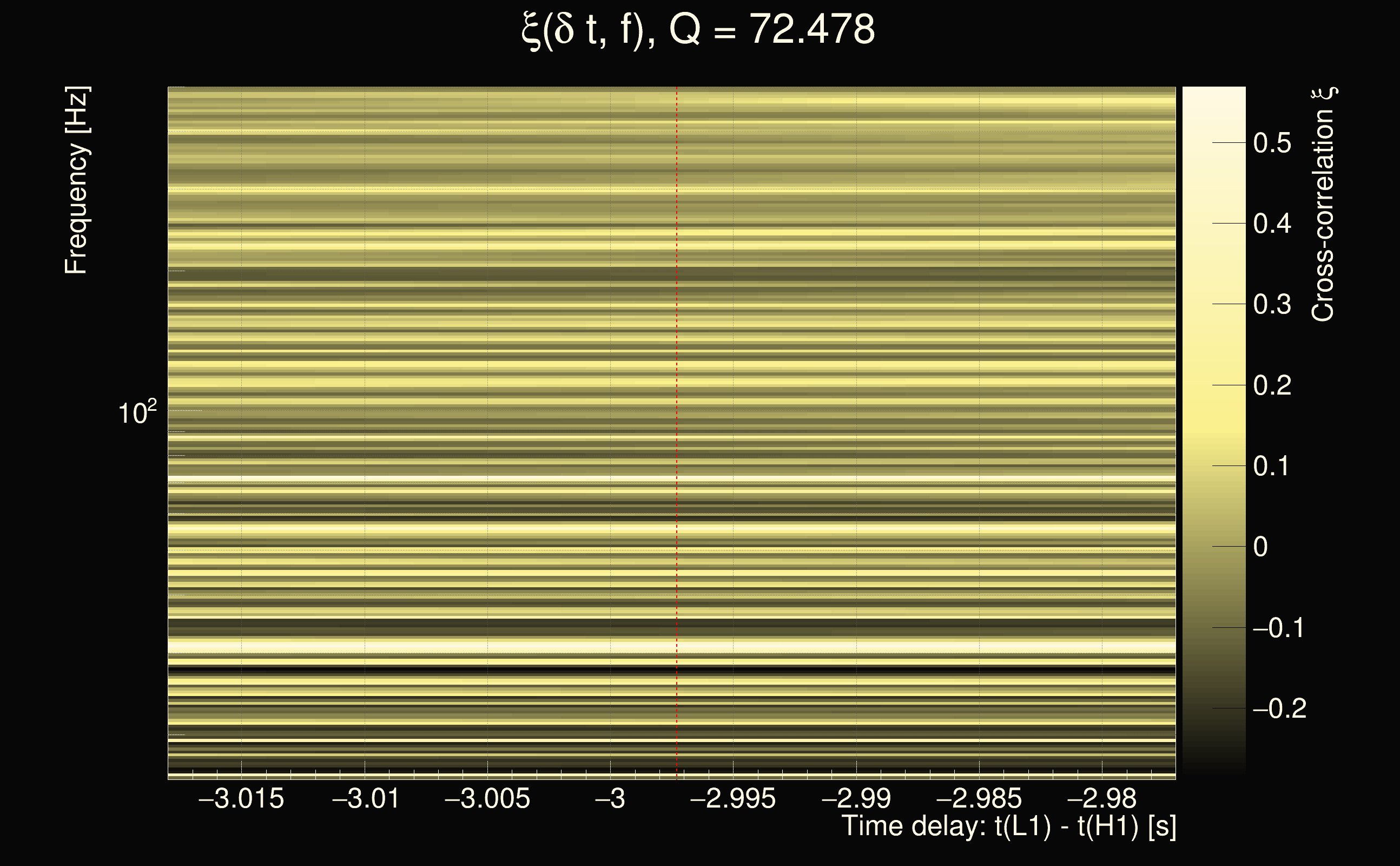Click the plot title showing Q = 72.478
Viewport: 1400px width, 866px height.
click(x=698, y=30)
